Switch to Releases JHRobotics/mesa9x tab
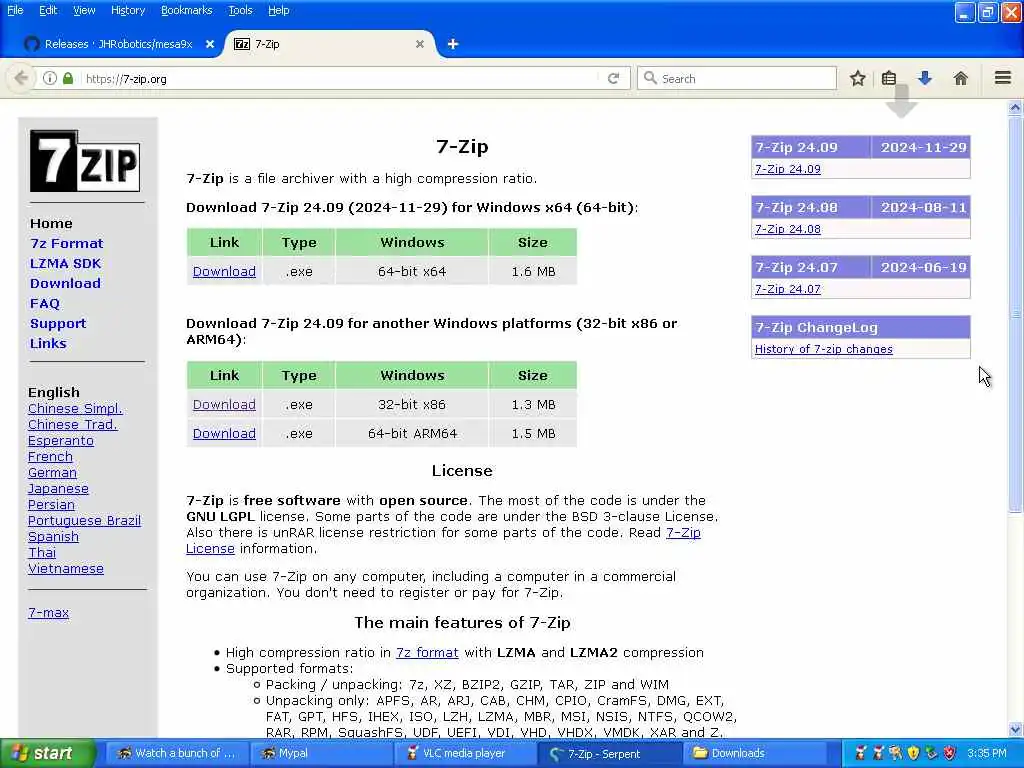 point(119,44)
